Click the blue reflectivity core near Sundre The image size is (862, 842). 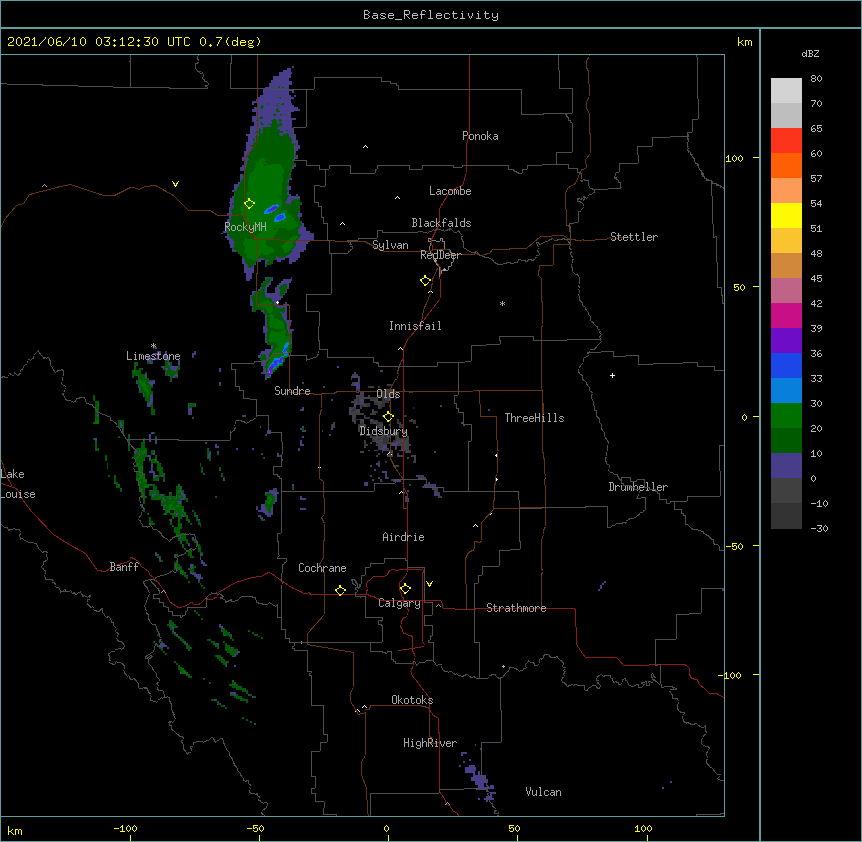point(277,363)
